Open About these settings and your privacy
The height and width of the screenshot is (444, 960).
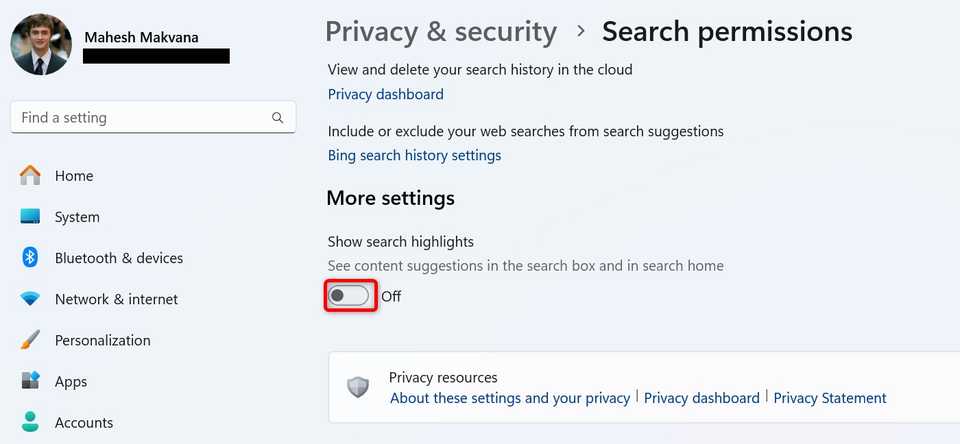510,398
